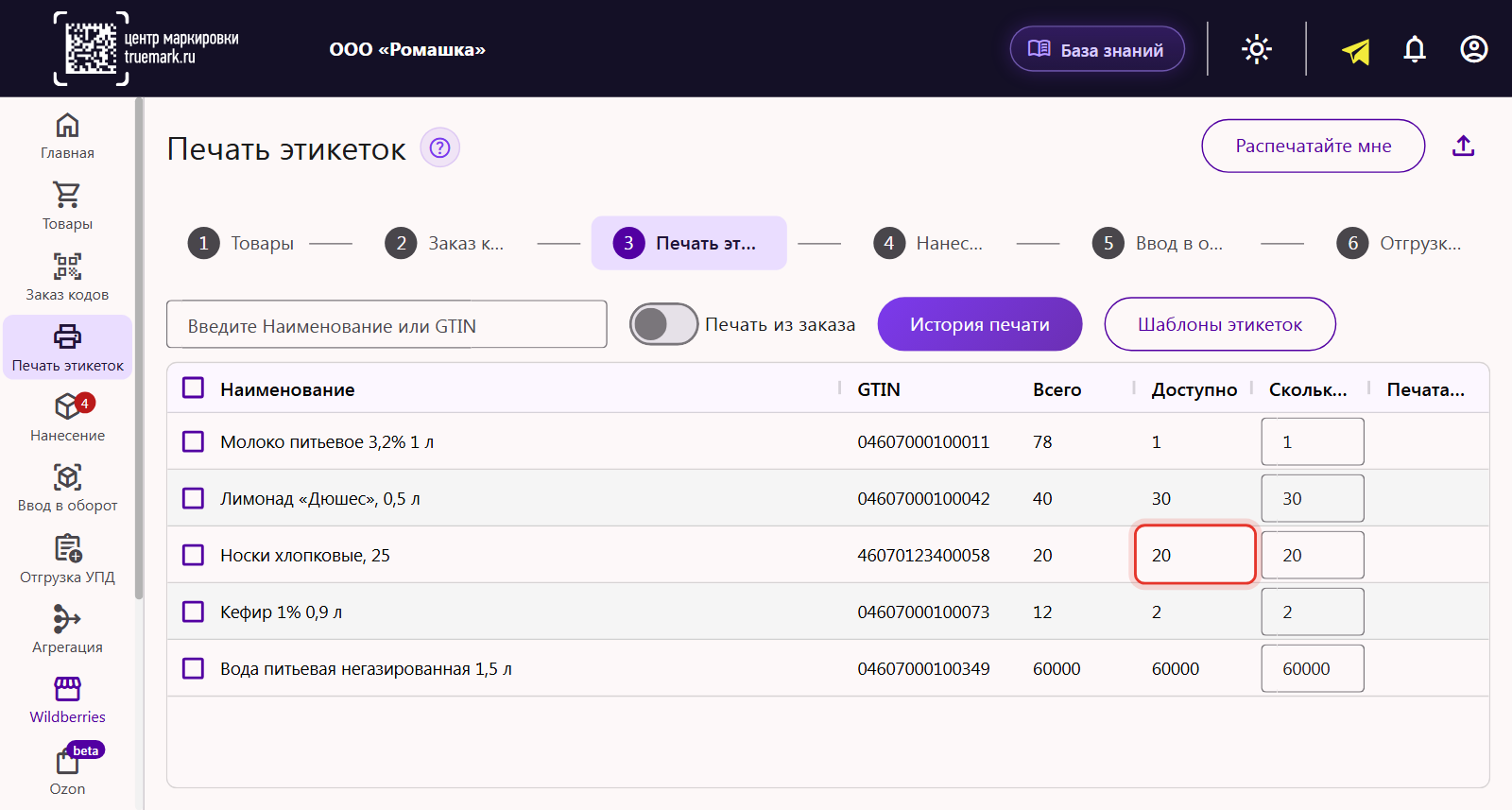Click the Распечатайте мне button
This screenshot has height=810, width=1512.
click(x=1313, y=146)
